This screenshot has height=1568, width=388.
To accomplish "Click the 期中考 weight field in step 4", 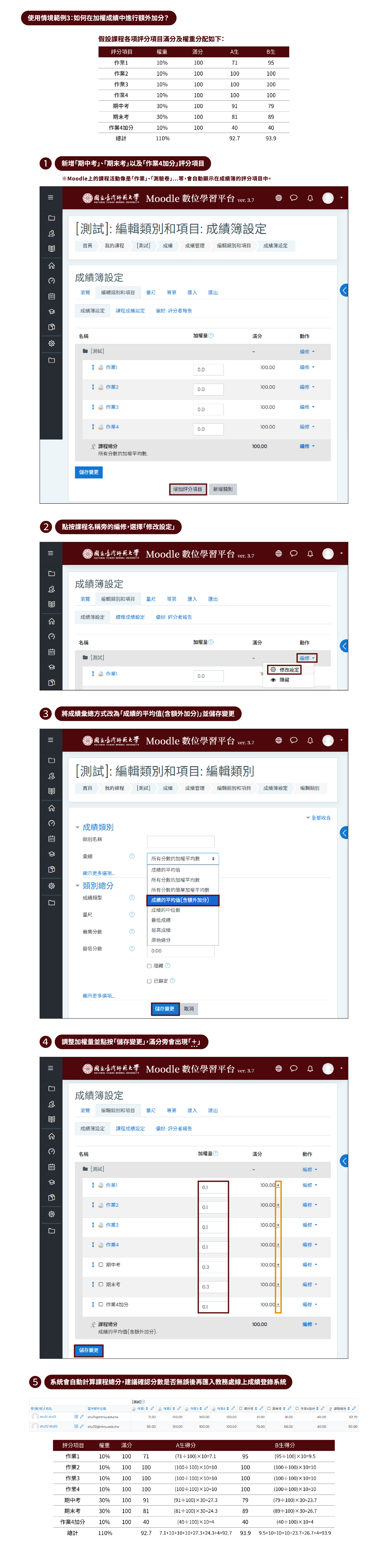I will 213,1267.
